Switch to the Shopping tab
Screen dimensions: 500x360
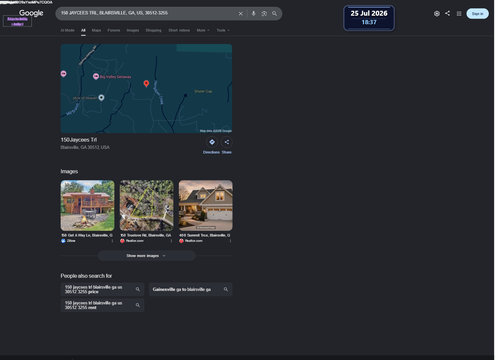[153, 30]
